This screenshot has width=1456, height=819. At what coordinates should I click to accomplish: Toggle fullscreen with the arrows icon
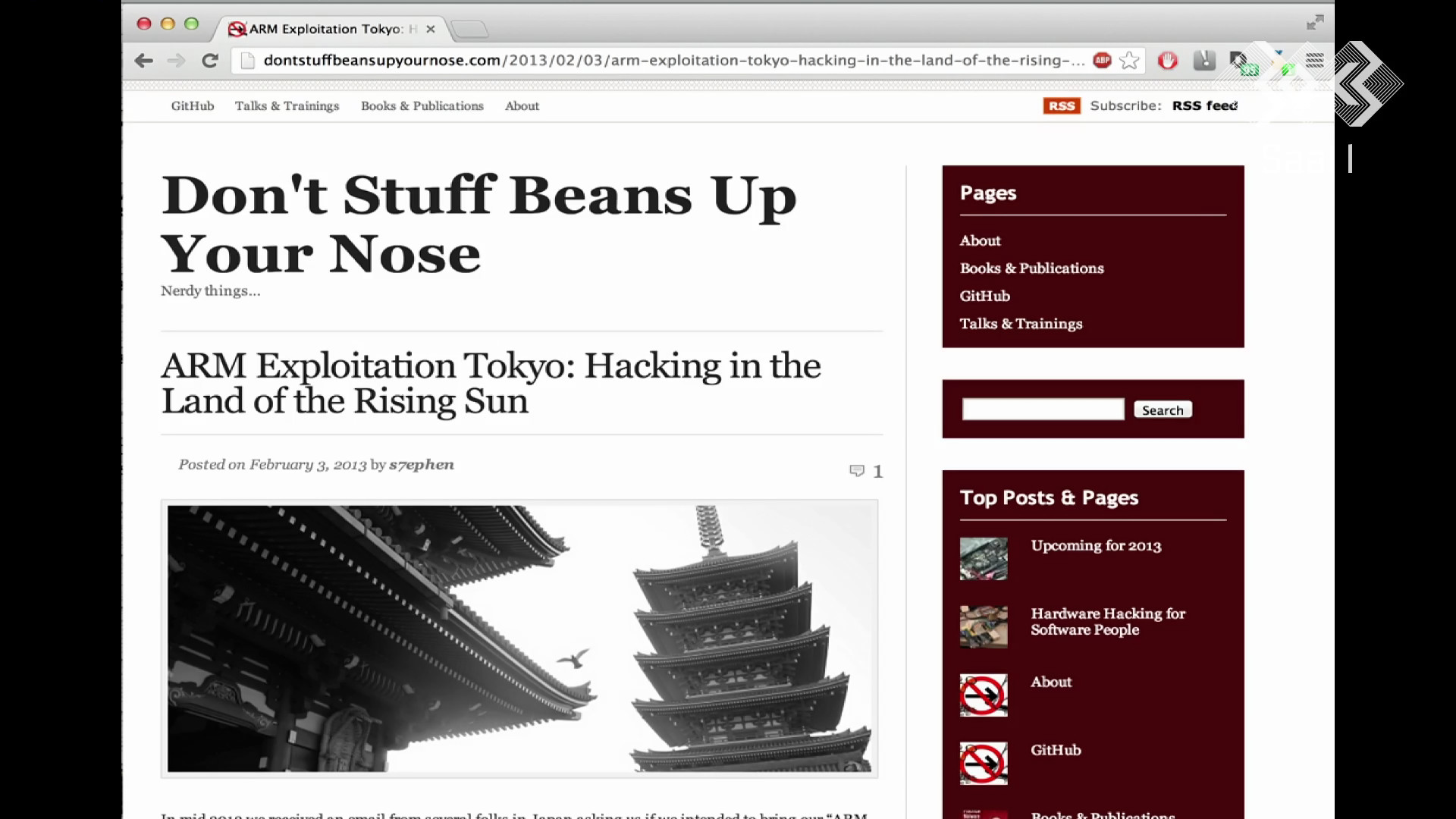coord(1315,23)
